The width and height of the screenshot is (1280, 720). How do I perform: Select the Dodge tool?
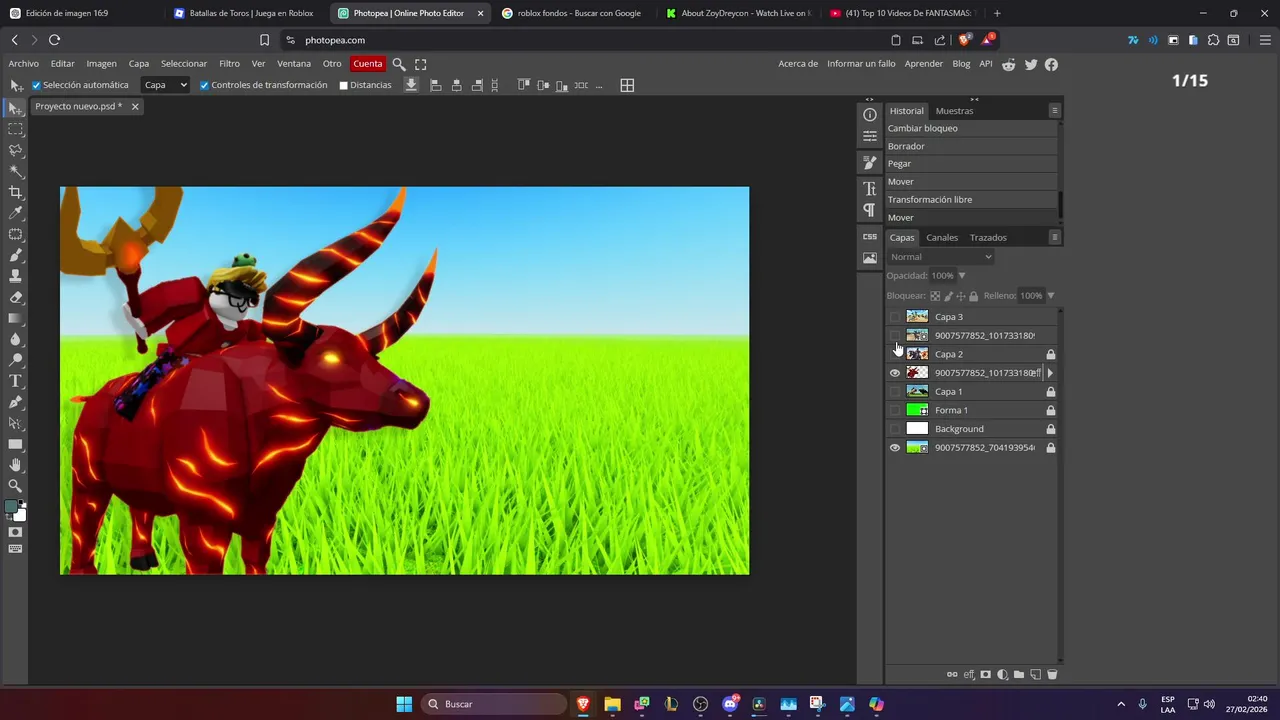click(x=15, y=360)
